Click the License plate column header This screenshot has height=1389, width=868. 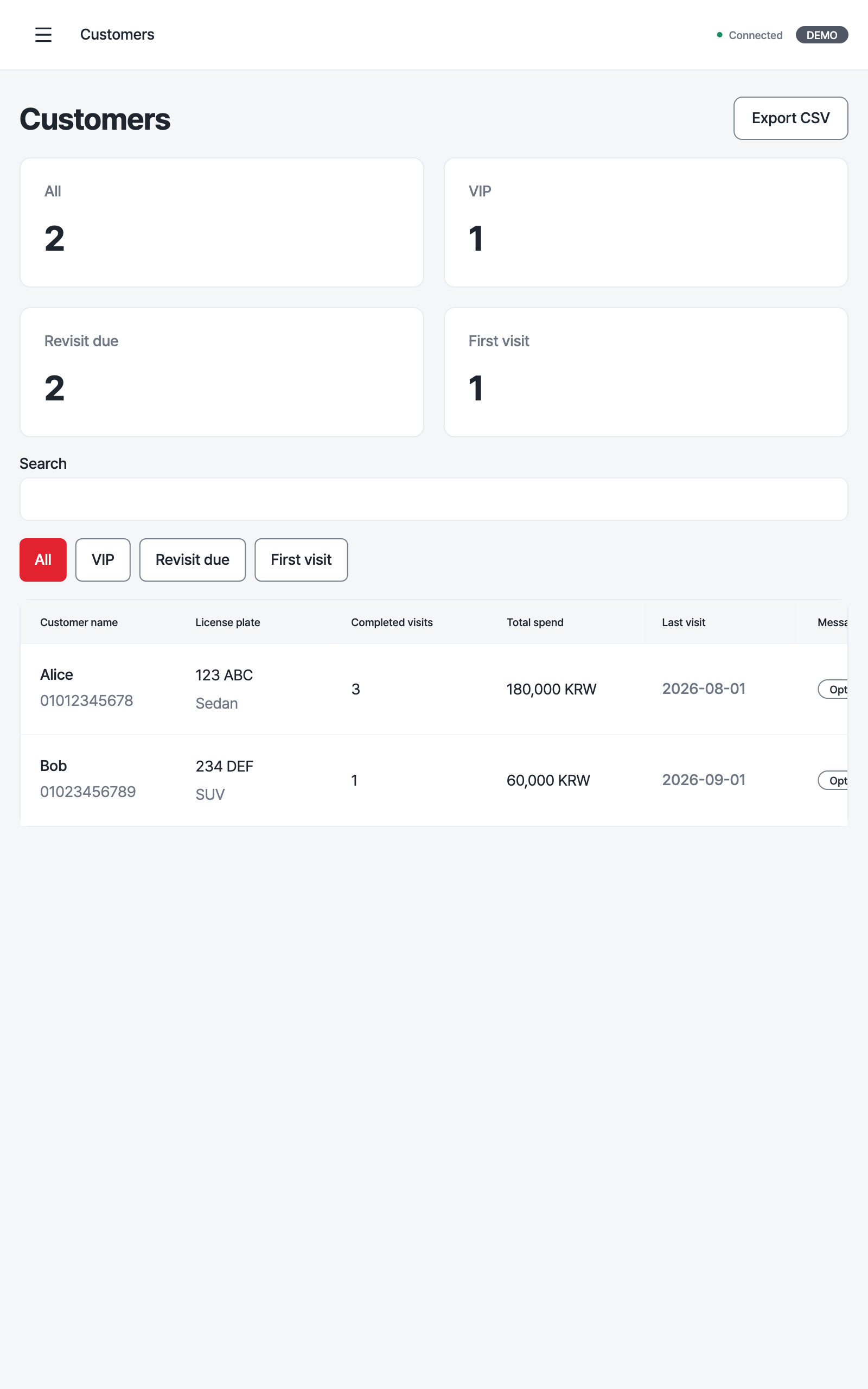227,622
